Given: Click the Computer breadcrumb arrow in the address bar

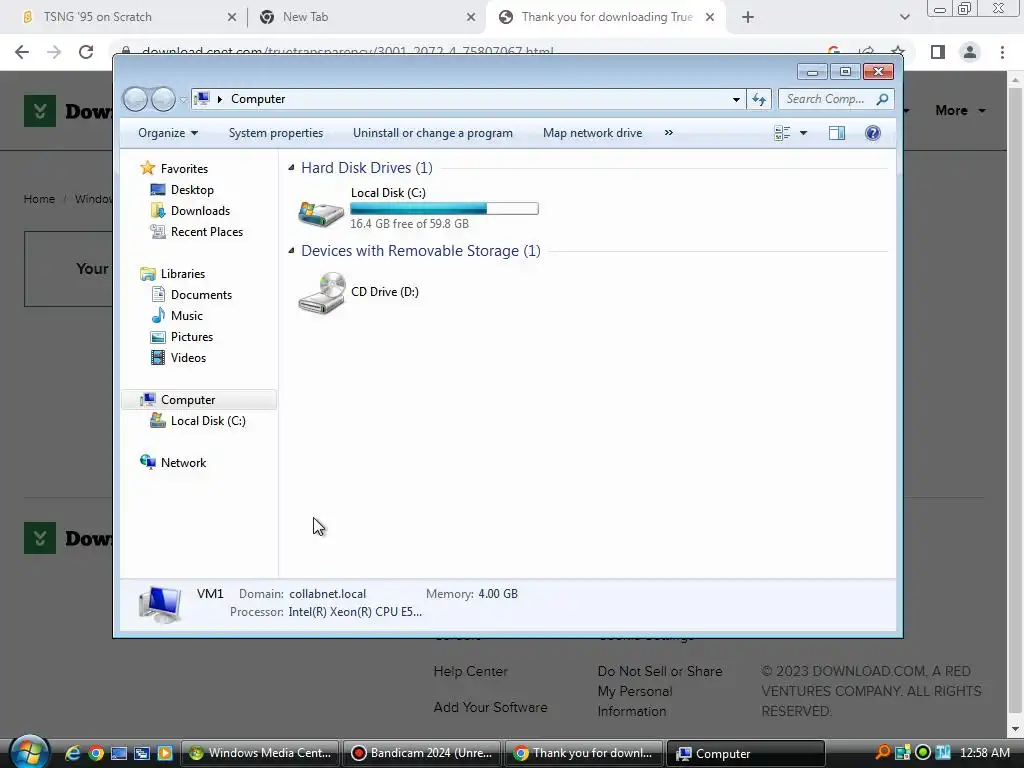Looking at the screenshot, I should coord(220,99).
